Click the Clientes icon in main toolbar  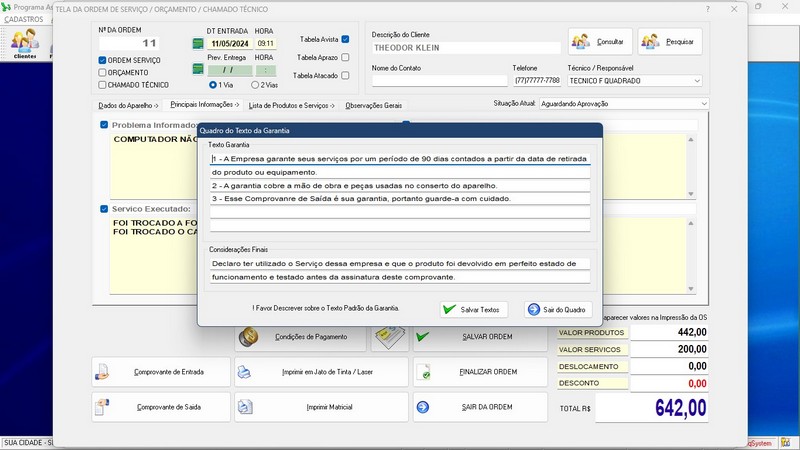click(25, 42)
